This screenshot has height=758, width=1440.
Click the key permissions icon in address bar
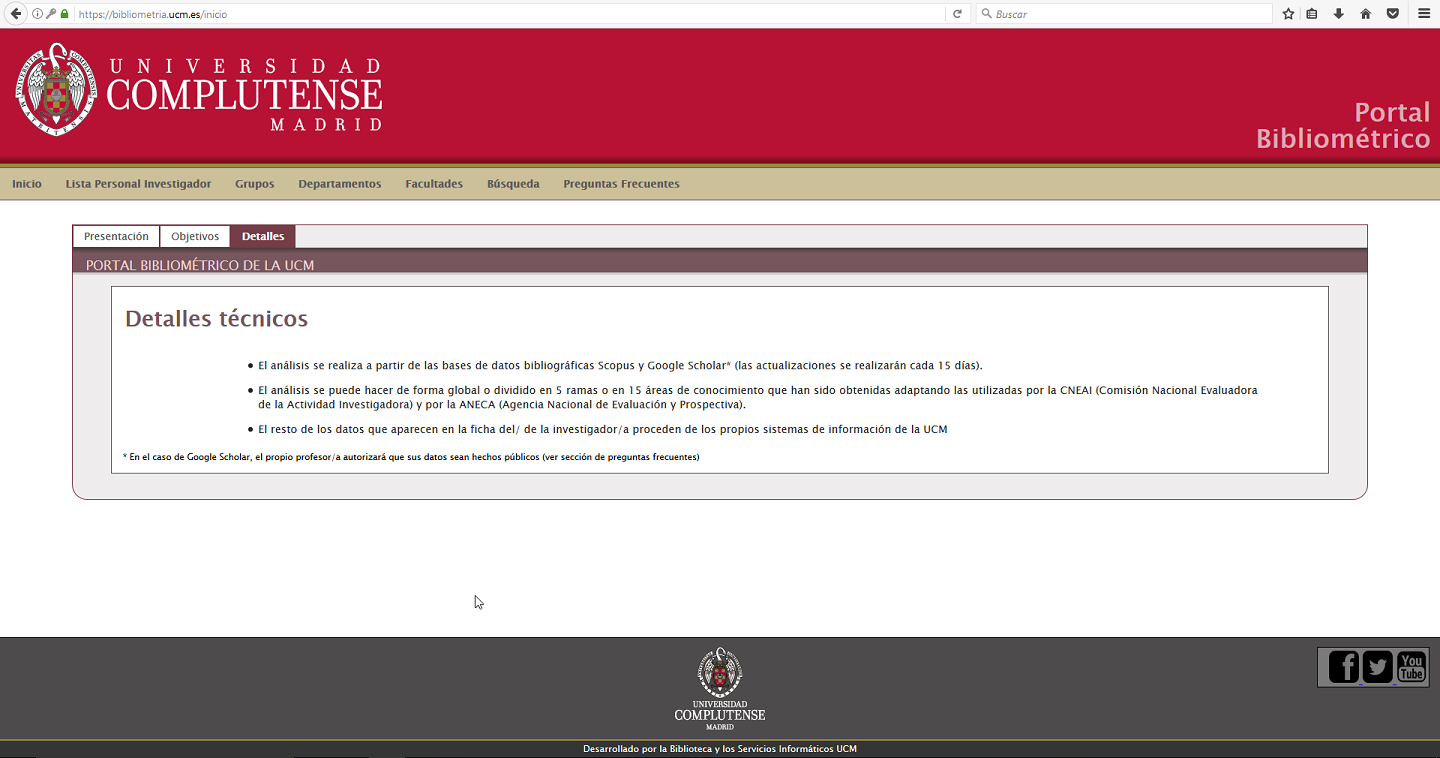51,14
